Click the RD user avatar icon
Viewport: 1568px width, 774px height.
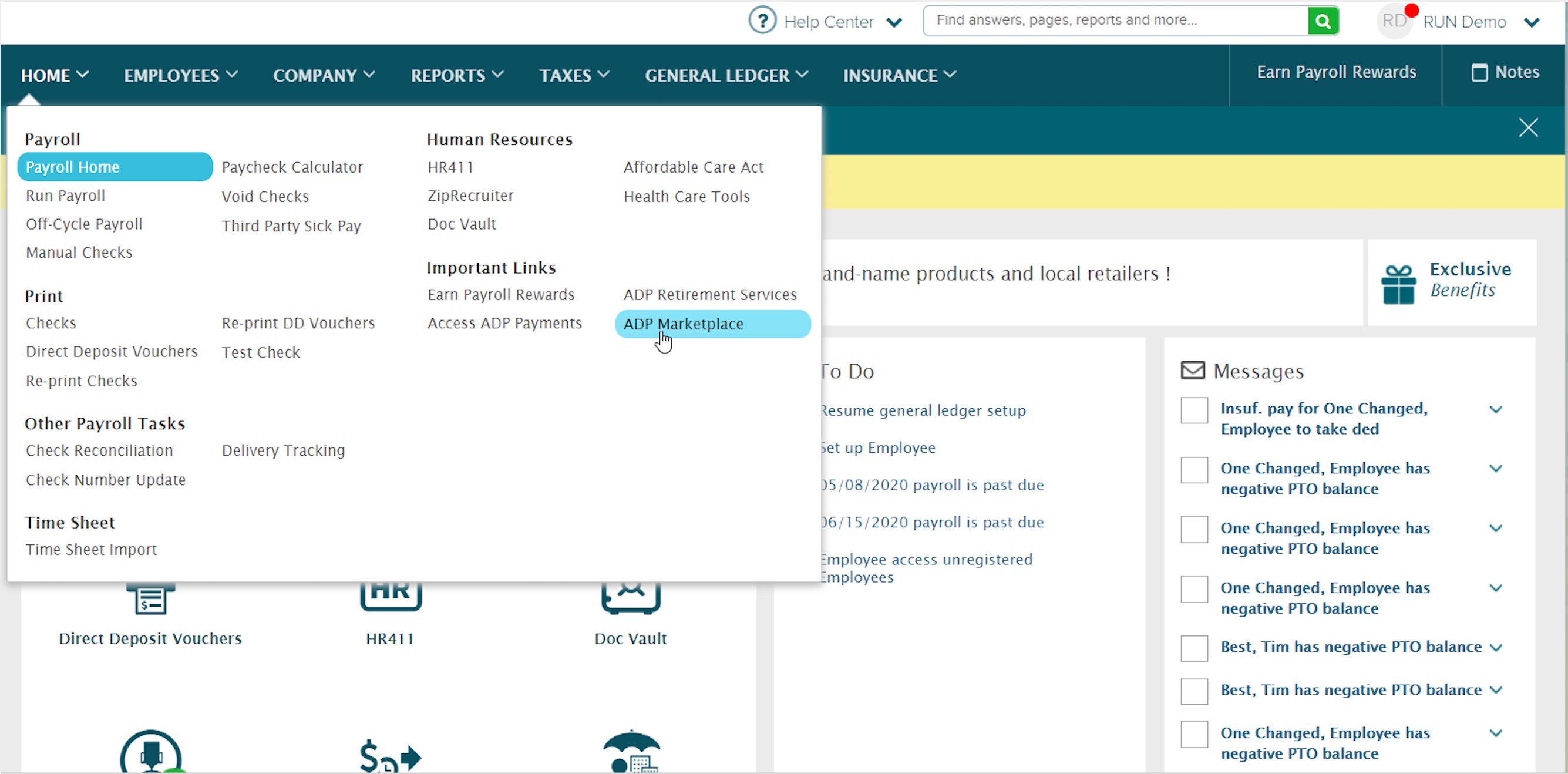tap(1394, 21)
